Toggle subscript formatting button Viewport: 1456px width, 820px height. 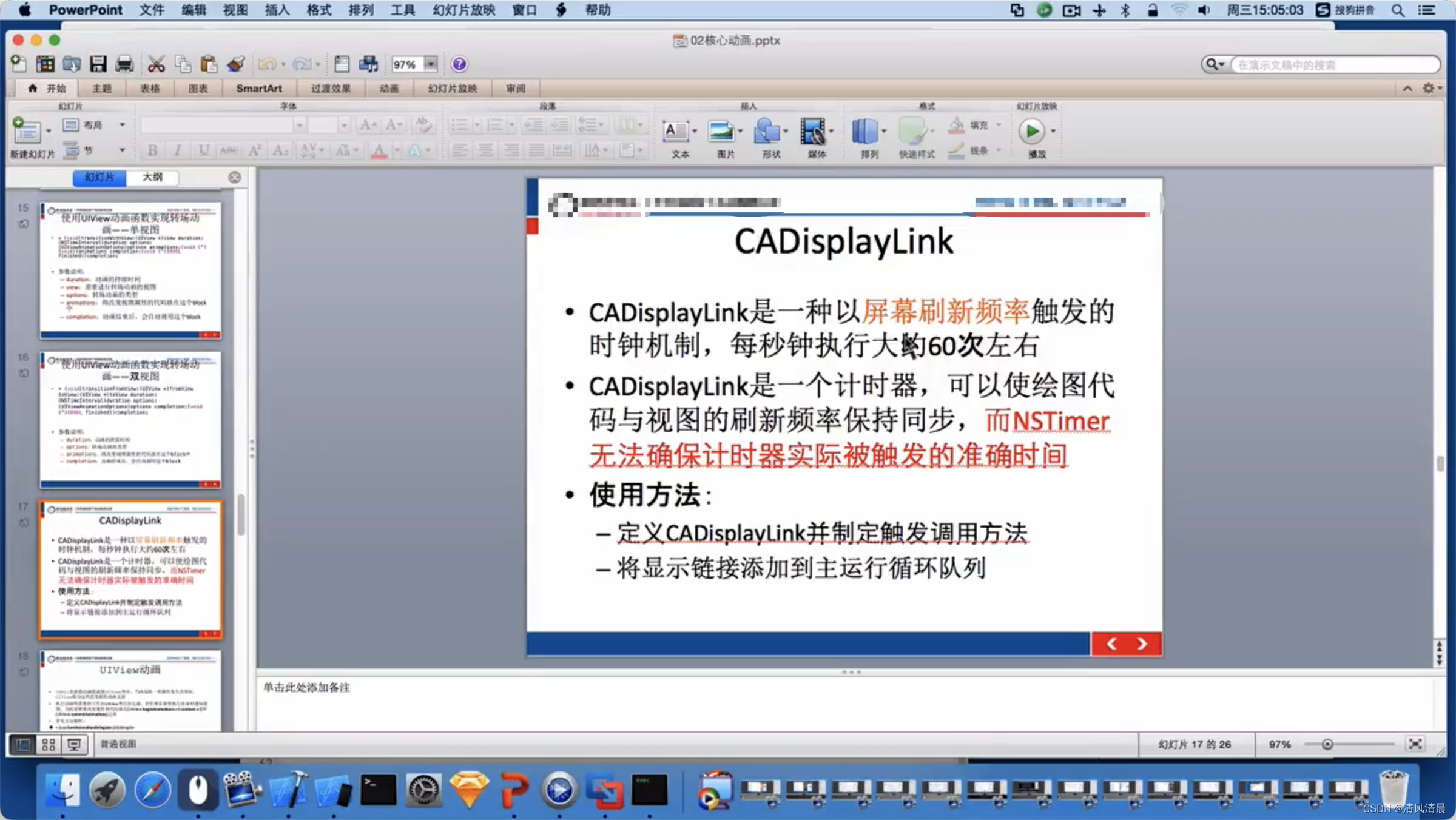pyautogui.click(x=280, y=150)
